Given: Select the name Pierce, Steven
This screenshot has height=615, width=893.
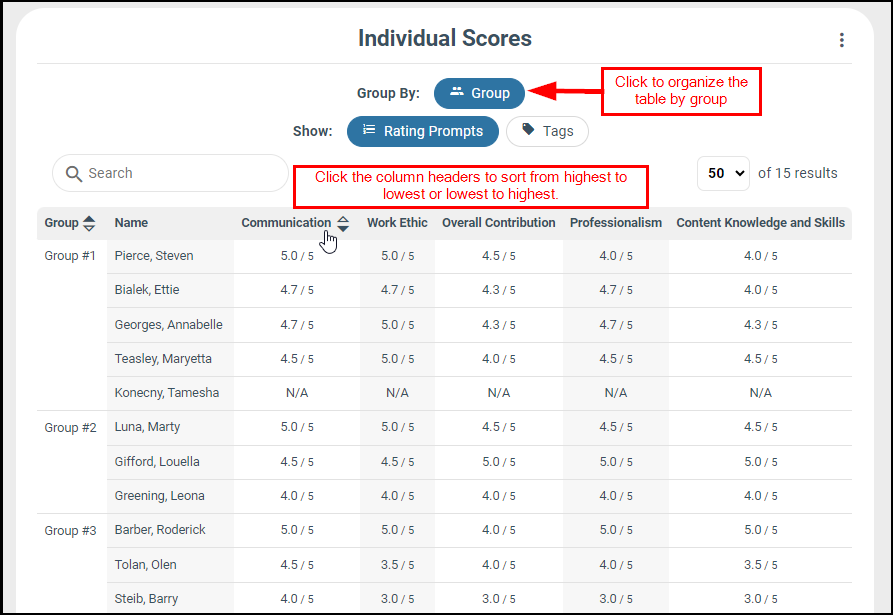Looking at the screenshot, I should [x=154, y=256].
